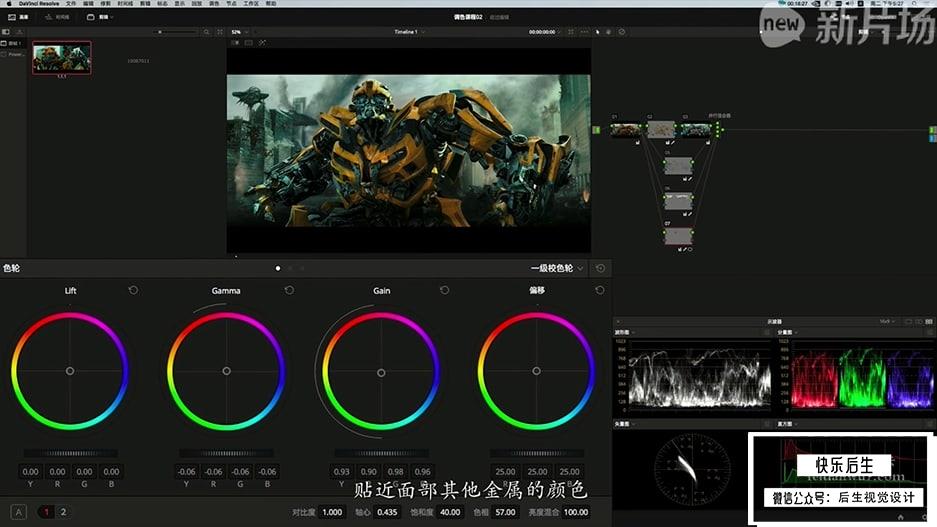This screenshot has height=527, width=937.
Task: Open the 一级校色轮 mode dropdown
Action: tap(556, 268)
